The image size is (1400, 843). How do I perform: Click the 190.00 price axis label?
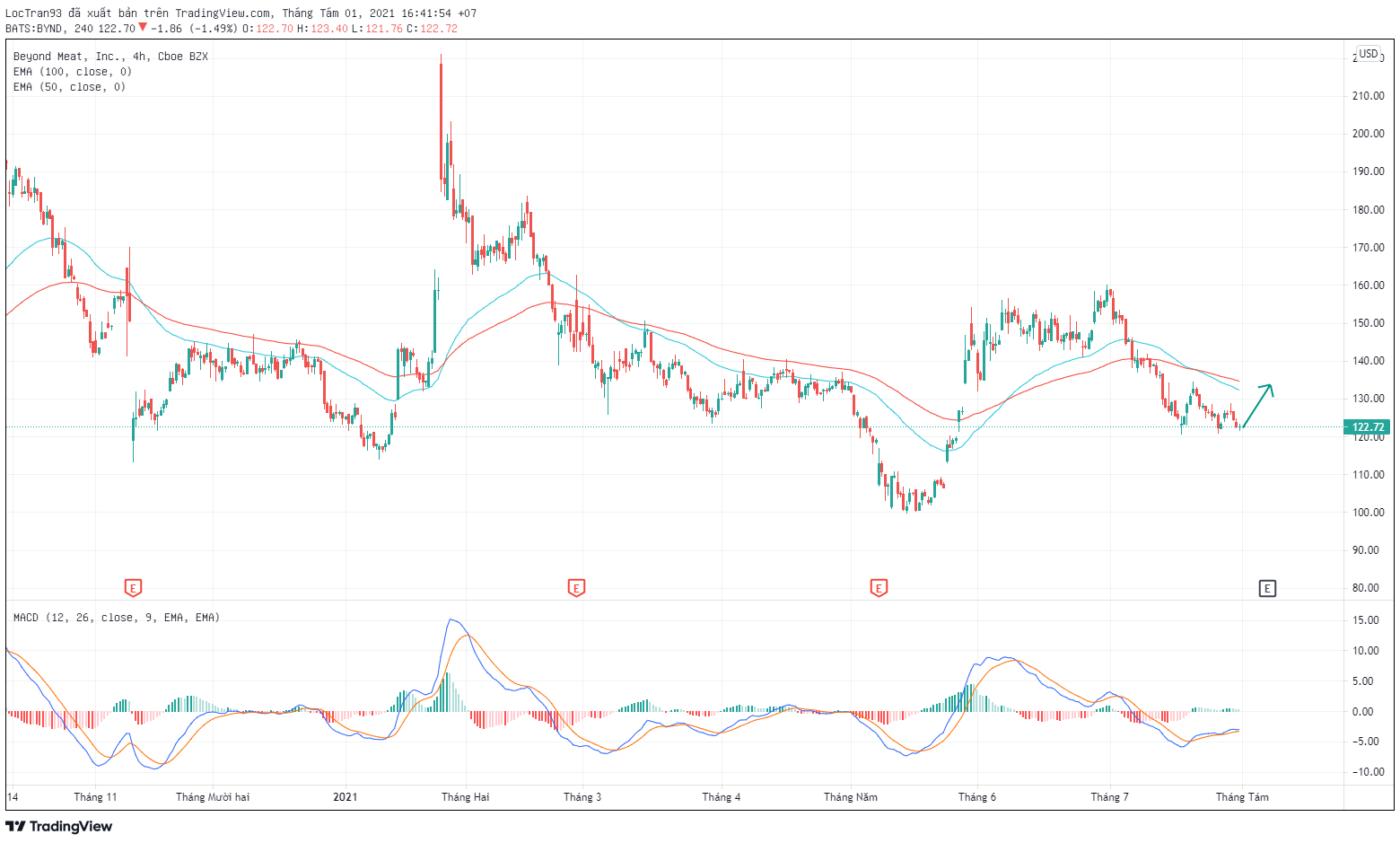point(1368,171)
